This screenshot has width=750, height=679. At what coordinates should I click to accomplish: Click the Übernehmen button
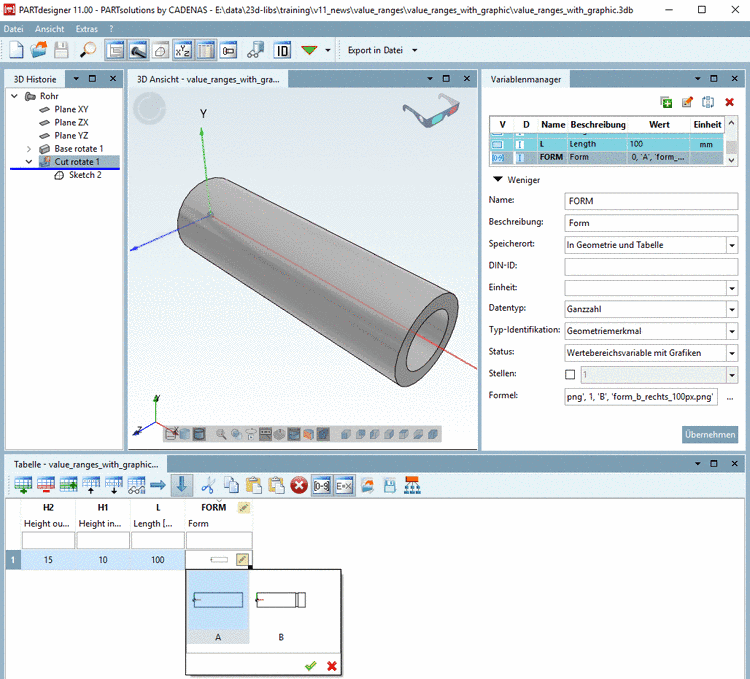coord(710,435)
